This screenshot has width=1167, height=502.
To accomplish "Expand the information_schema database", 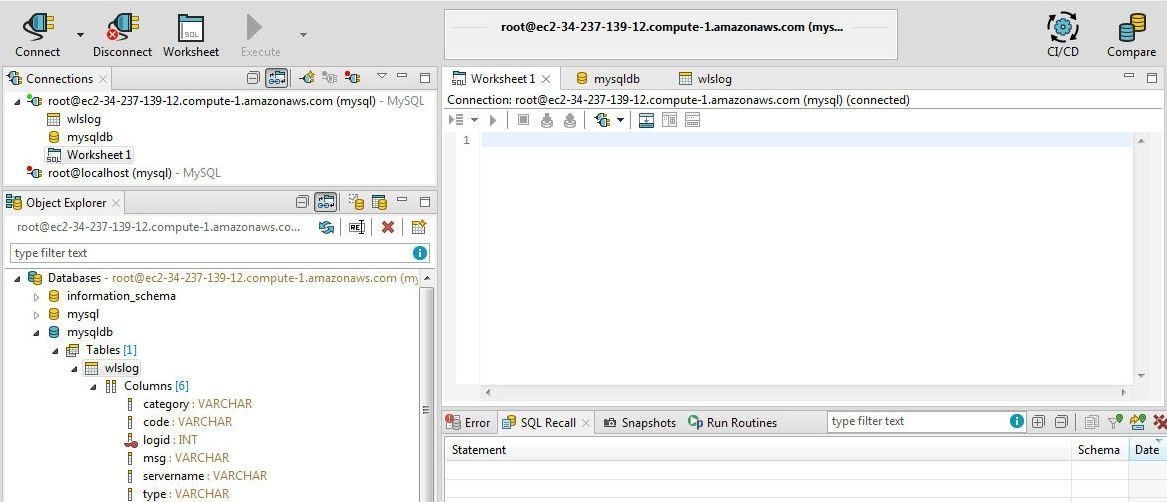I will (x=36, y=296).
